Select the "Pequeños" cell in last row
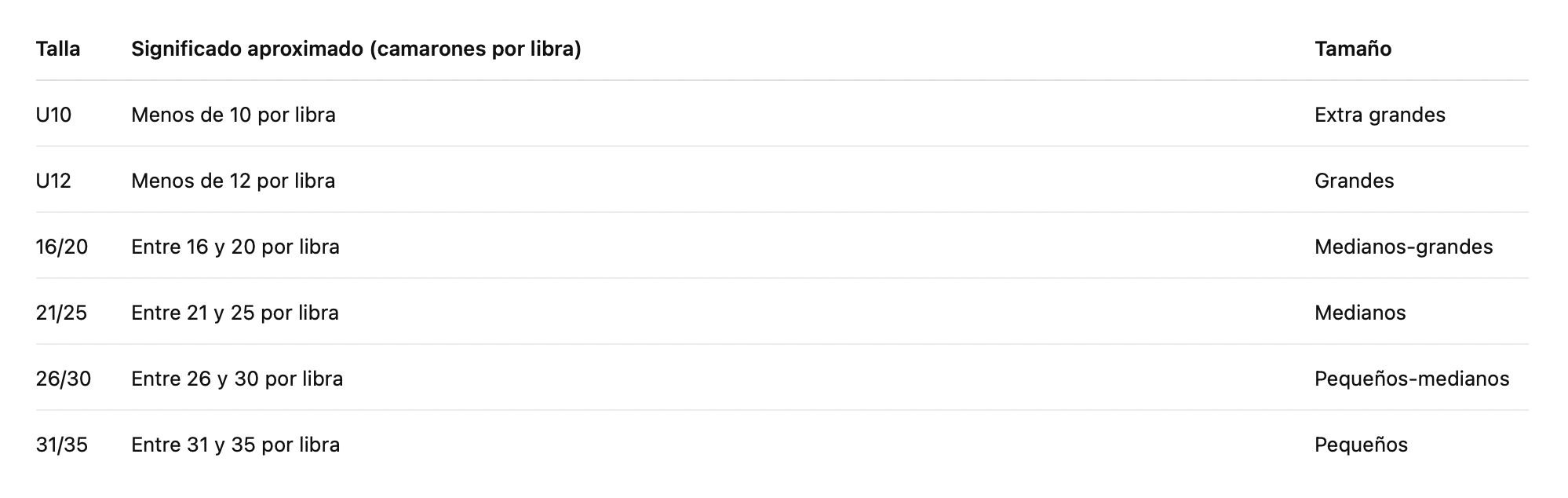The height and width of the screenshot is (498, 1568). click(1361, 445)
